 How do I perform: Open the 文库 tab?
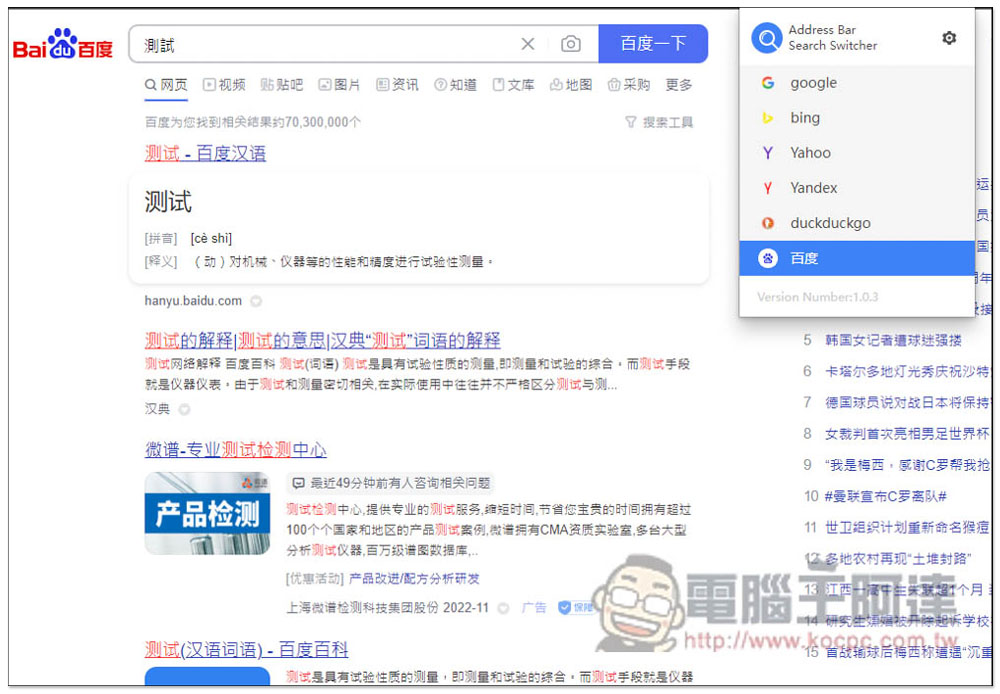tap(513, 85)
